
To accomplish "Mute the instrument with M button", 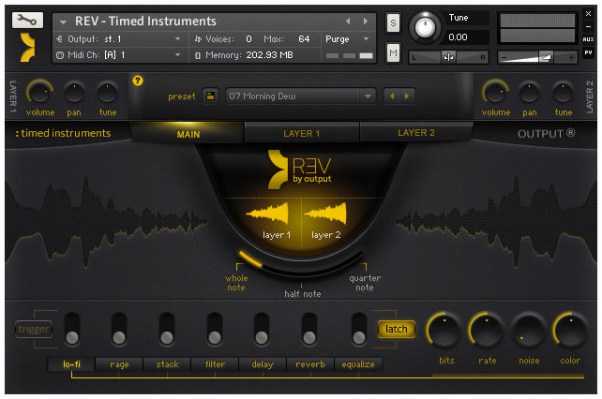I will 393,53.
